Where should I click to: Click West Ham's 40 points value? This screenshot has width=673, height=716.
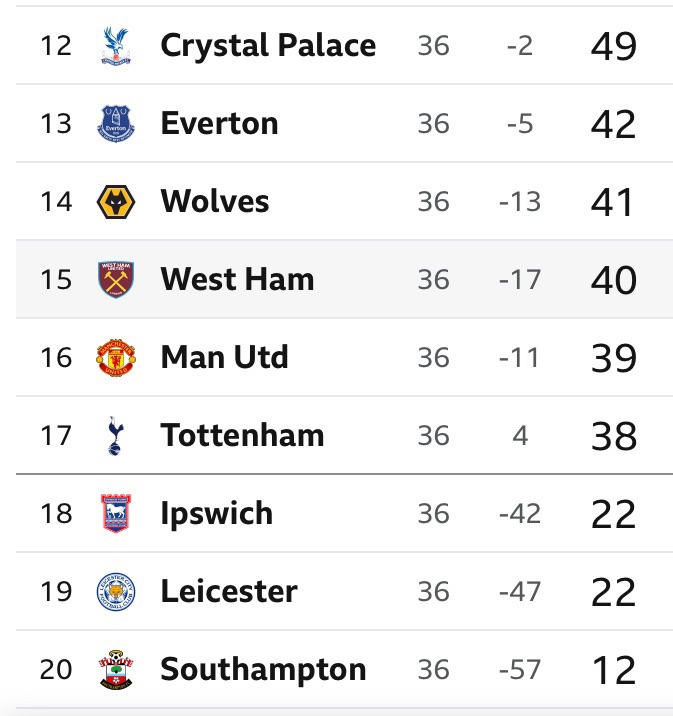(x=613, y=281)
